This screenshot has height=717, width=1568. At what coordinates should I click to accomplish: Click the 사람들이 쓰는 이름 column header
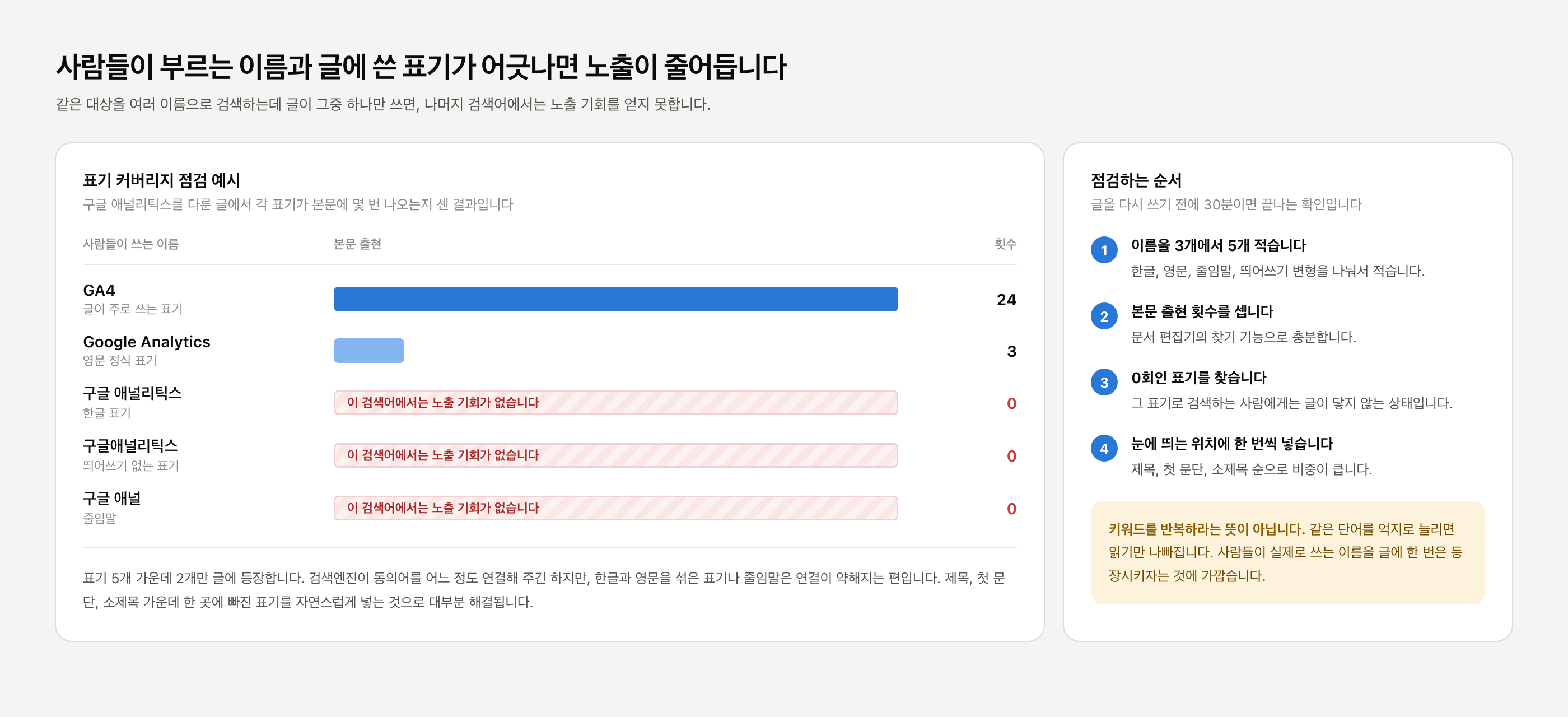pos(131,244)
